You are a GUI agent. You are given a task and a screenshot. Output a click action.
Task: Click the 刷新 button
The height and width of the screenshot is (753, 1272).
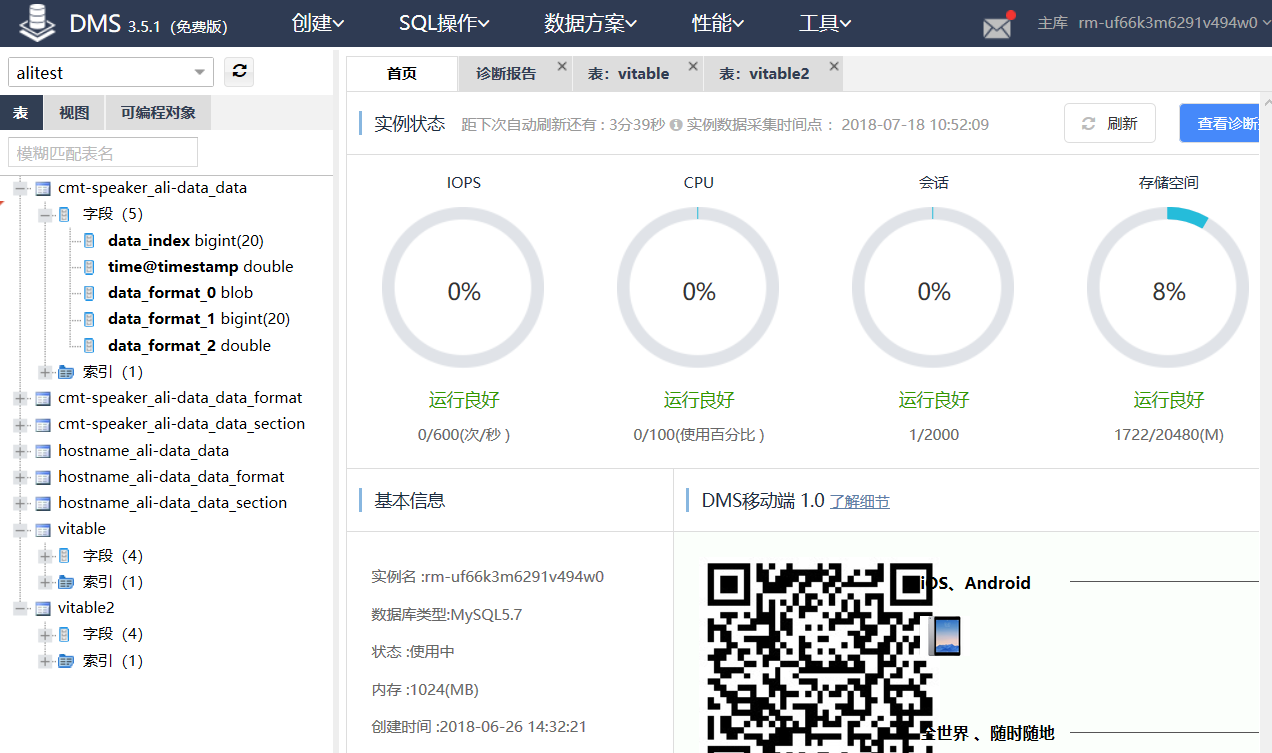pyautogui.click(x=1110, y=123)
